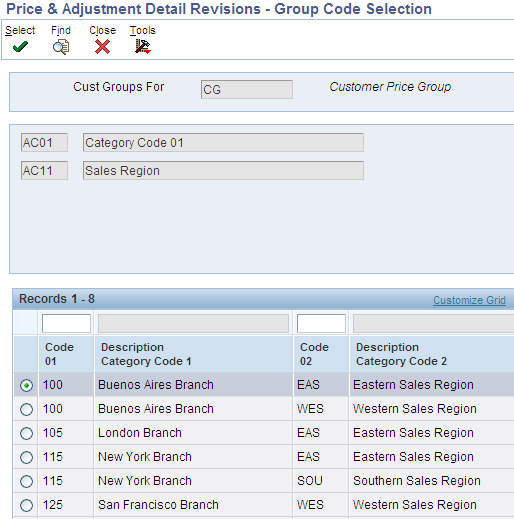Click the Cust Groups For CG field
Viewport: 514px width, 519px height.
tap(247, 89)
